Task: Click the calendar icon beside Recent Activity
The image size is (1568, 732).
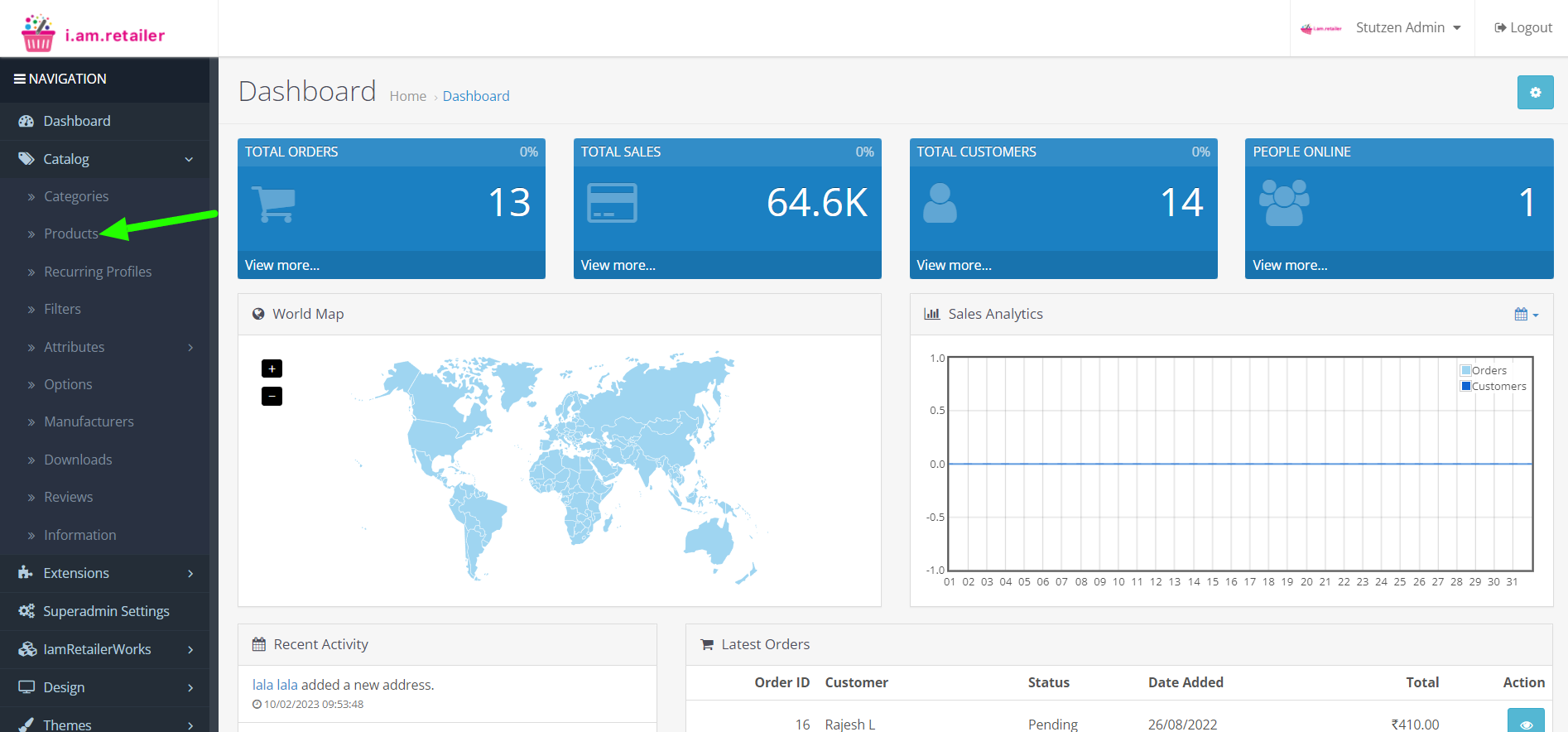Action: click(x=259, y=644)
